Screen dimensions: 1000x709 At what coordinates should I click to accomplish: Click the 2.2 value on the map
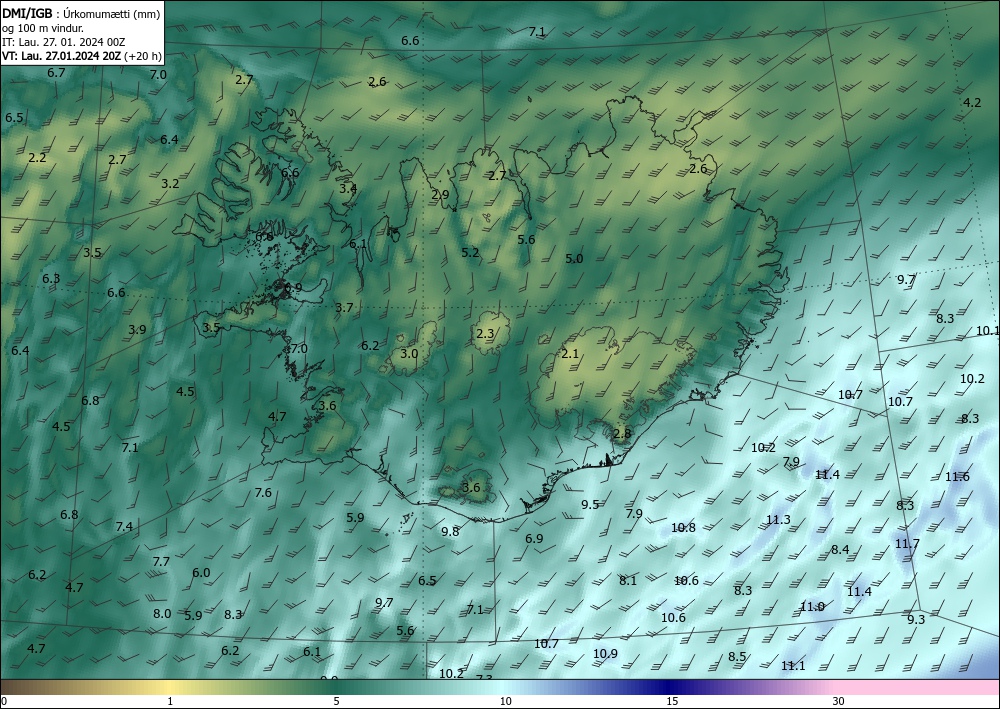[38, 157]
